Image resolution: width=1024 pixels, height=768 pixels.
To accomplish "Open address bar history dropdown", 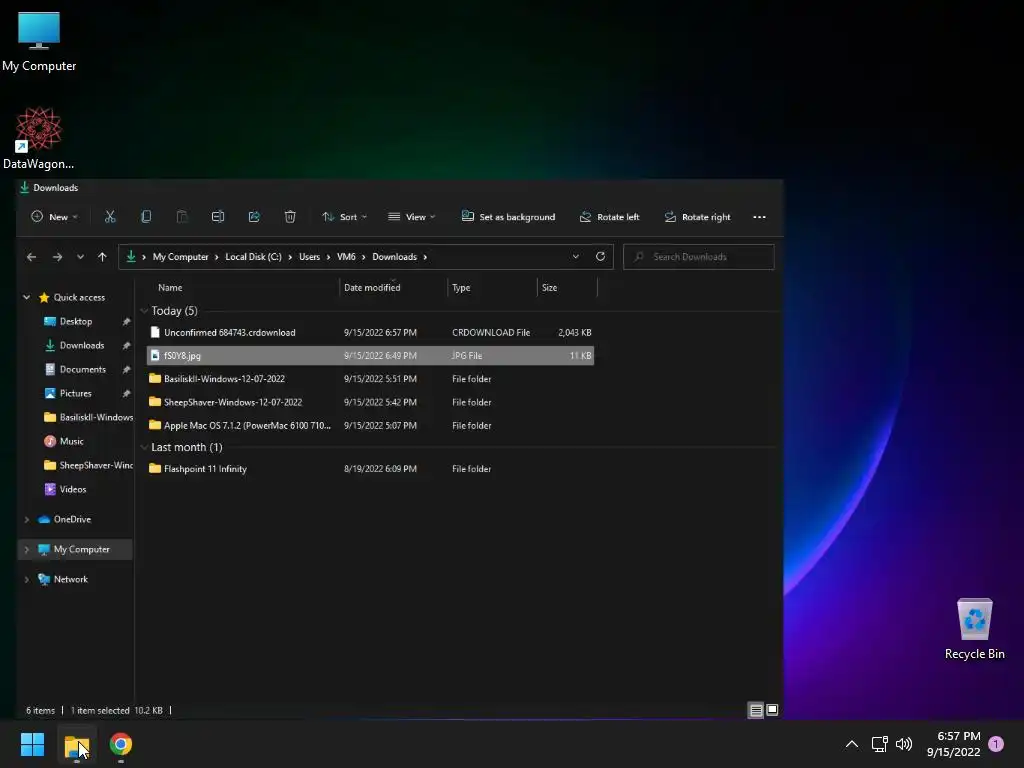I will coord(575,257).
